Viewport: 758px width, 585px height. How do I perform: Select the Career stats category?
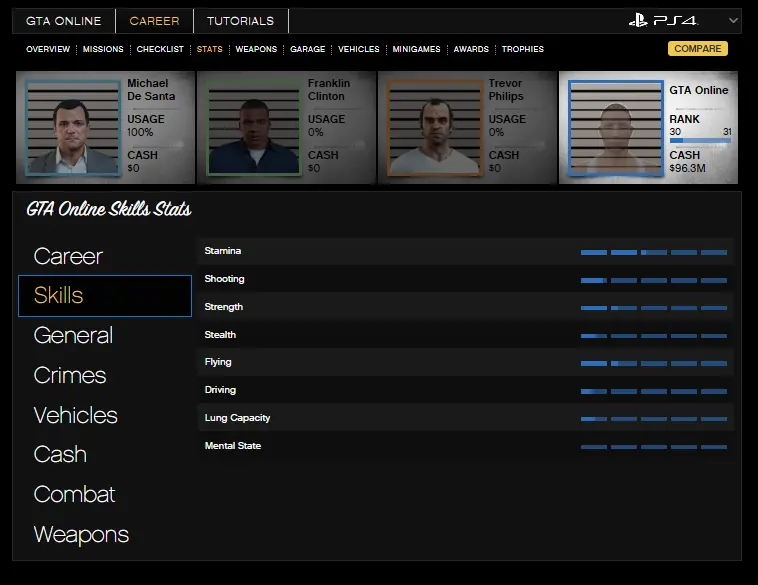click(x=68, y=256)
